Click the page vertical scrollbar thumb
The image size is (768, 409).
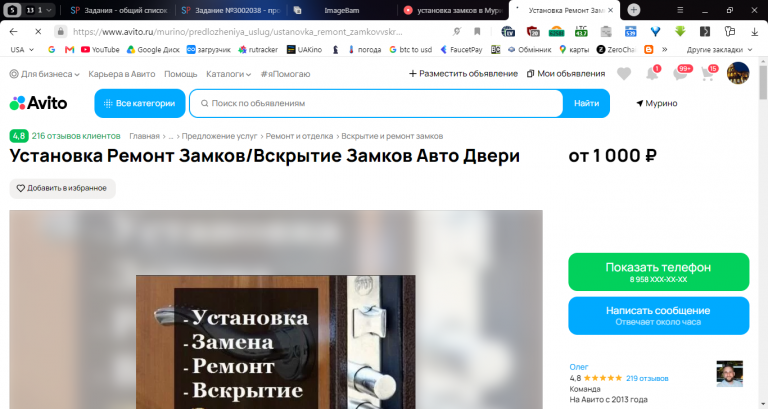click(x=763, y=81)
